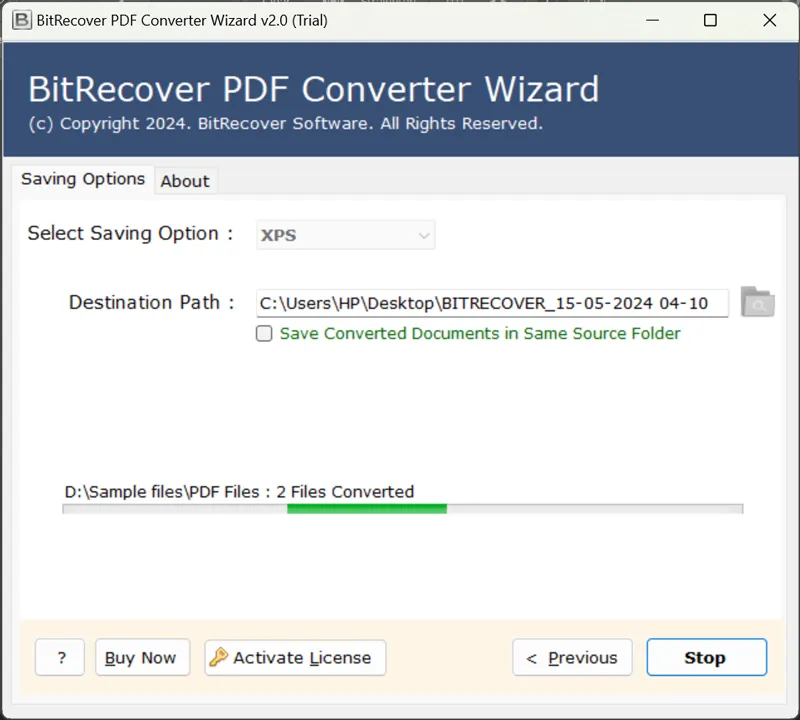This screenshot has width=800, height=720.
Task: Click the Destination Path text field
Action: tap(491, 303)
